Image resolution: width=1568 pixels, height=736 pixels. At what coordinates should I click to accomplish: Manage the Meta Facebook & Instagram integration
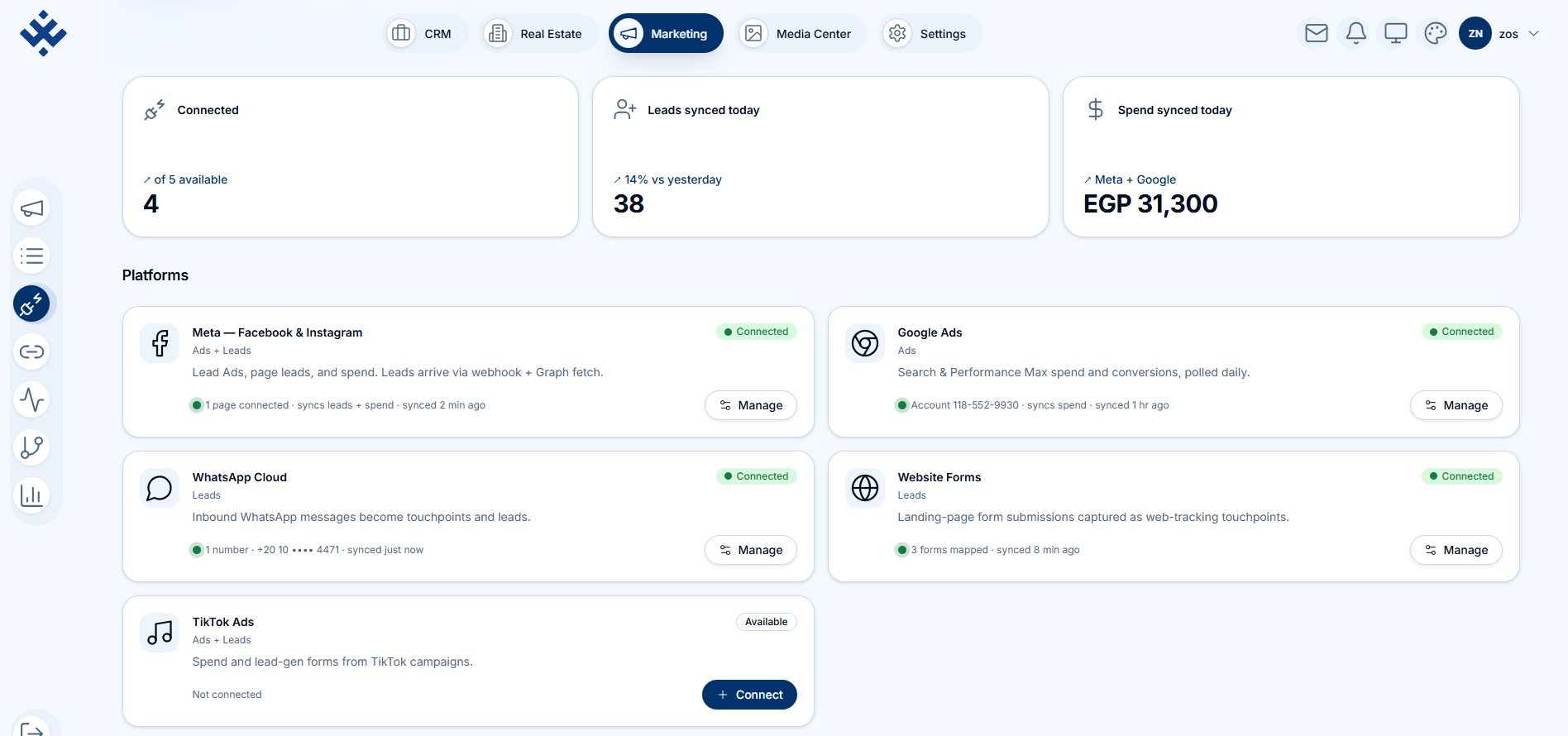click(x=751, y=405)
